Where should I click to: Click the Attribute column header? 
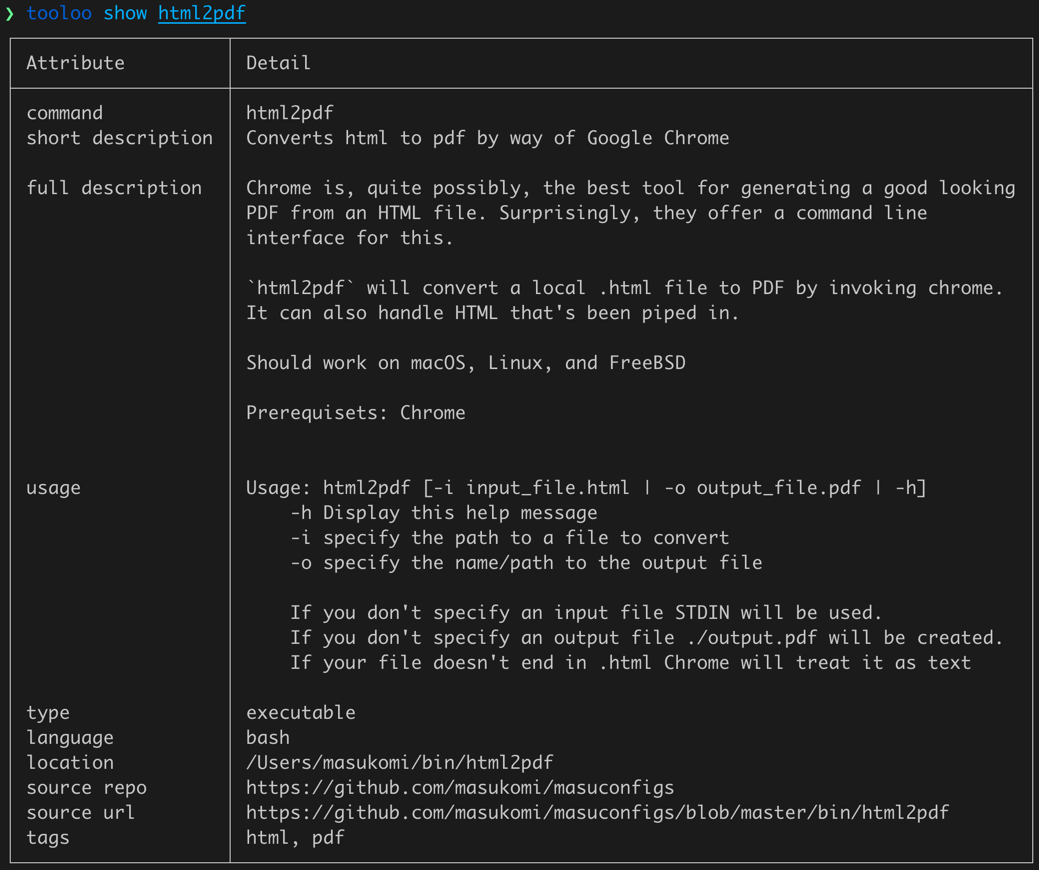[x=74, y=62]
